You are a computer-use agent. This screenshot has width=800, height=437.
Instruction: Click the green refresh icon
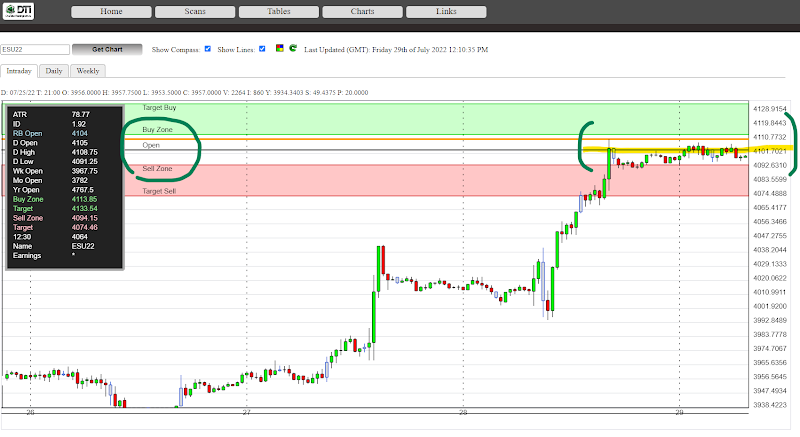(291, 48)
